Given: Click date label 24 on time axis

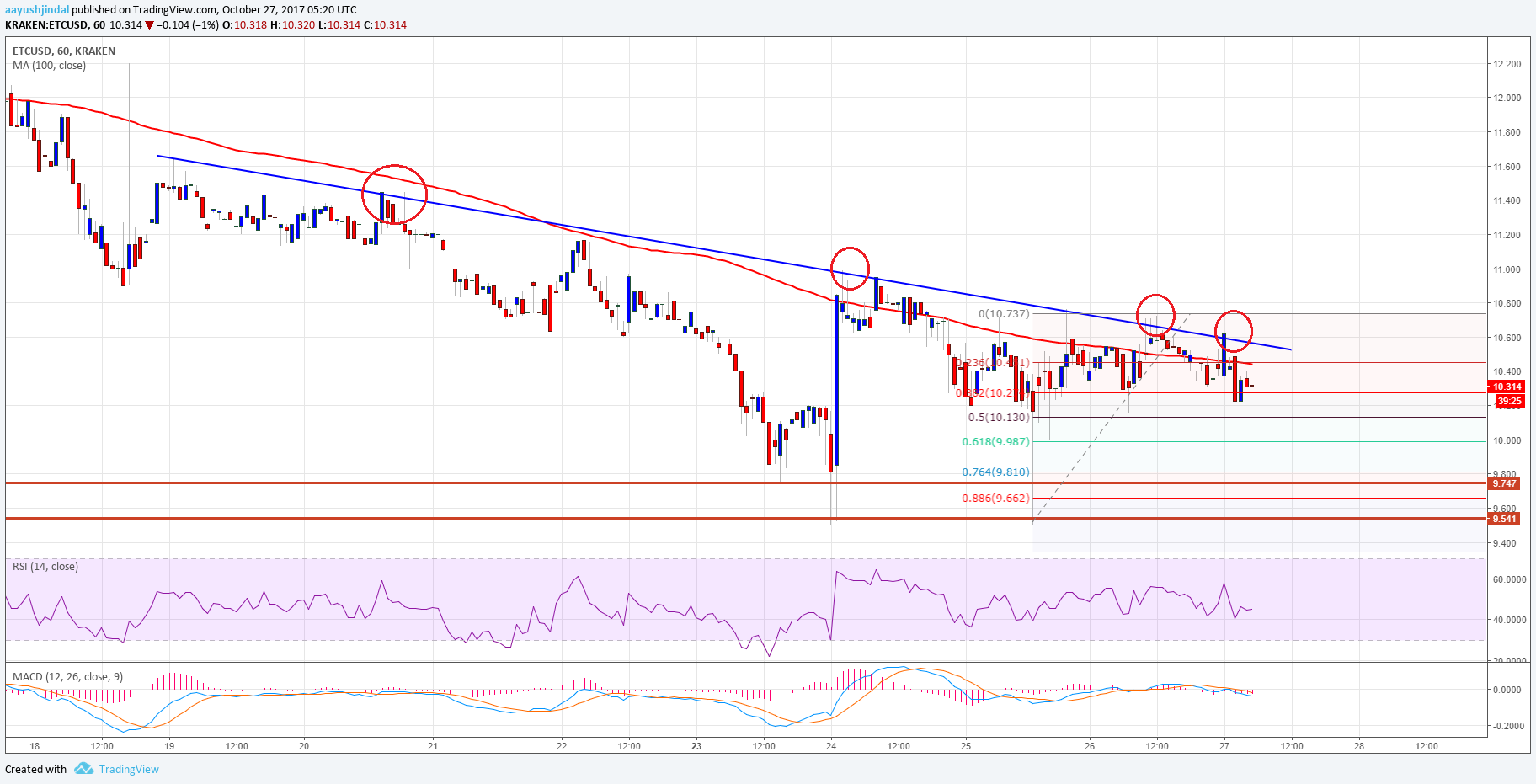Looking at the screenshot, I should (x=831, y=746).
